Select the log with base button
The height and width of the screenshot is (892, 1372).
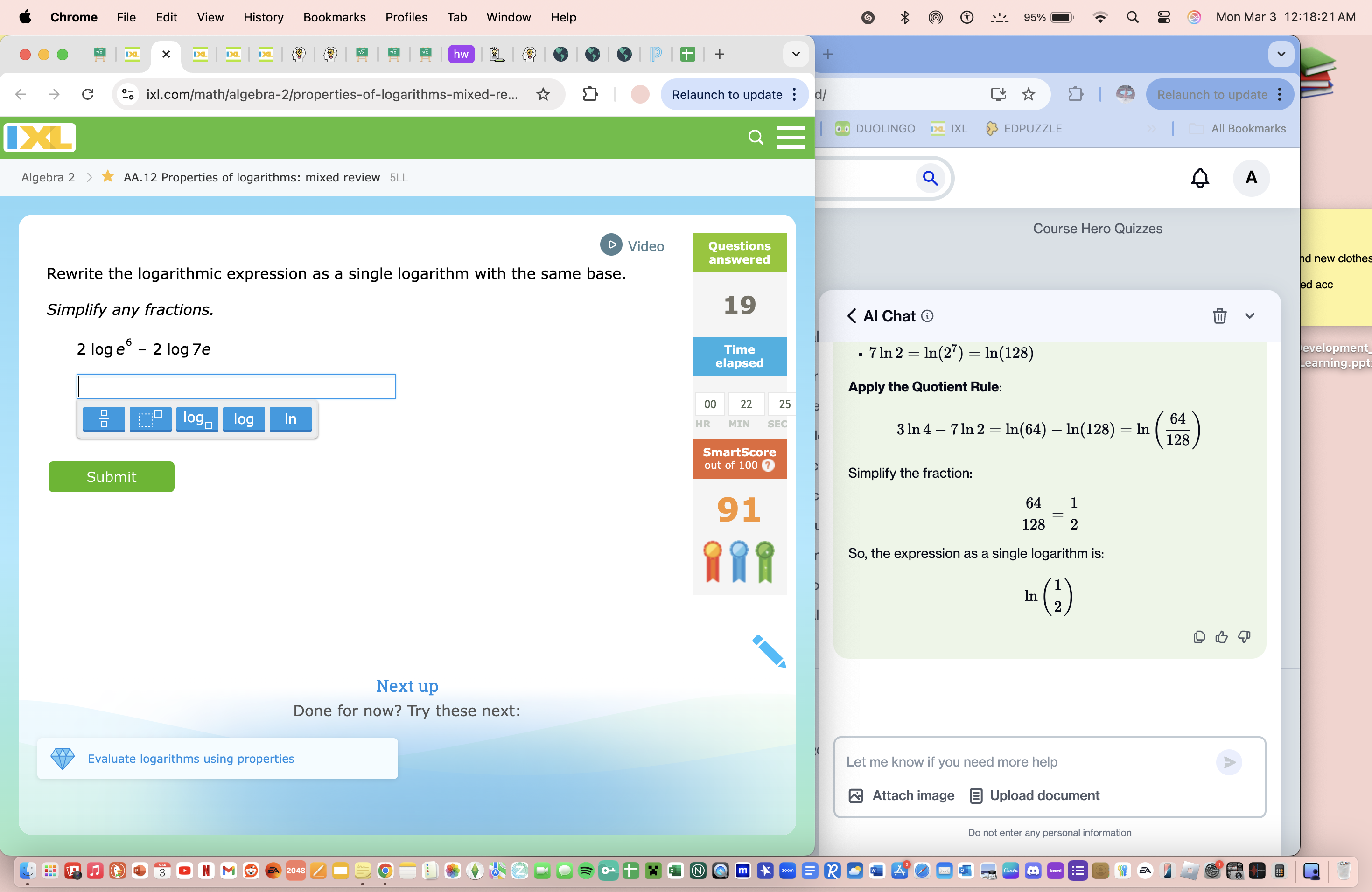pos(196,419)
